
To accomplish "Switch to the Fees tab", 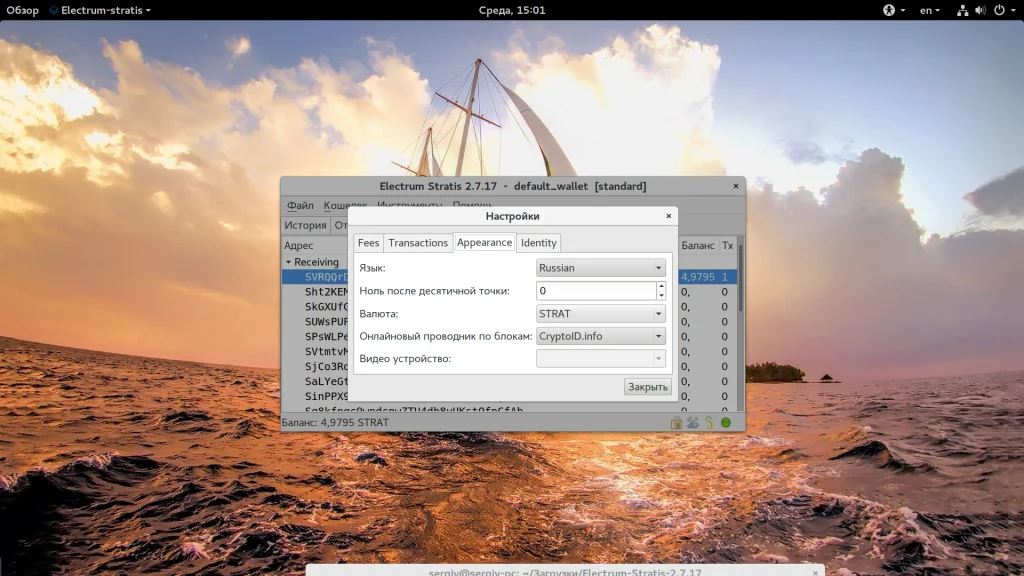I will [x=368, y=243].
